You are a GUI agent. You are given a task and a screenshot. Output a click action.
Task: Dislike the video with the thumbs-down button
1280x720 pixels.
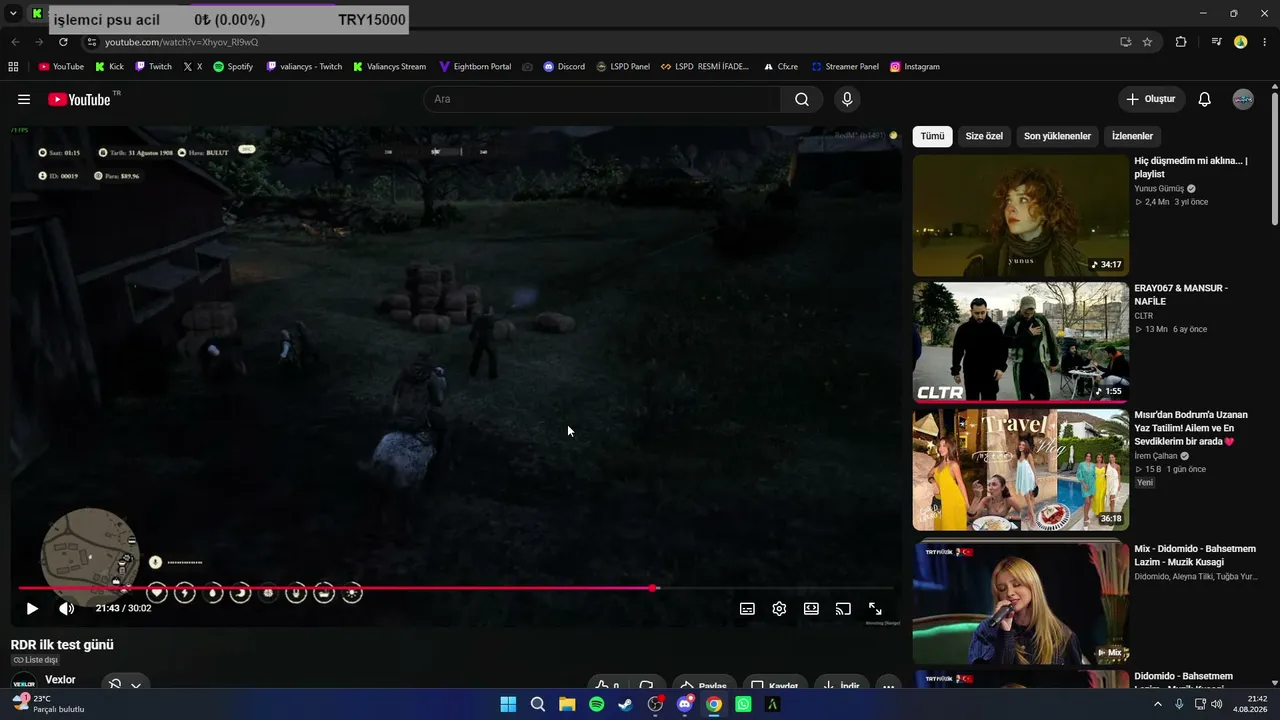point(647,686)
